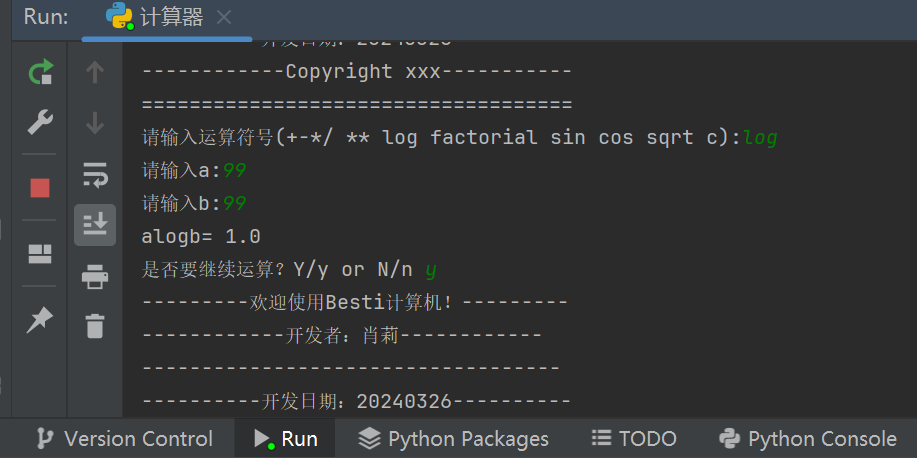
Task: Open the Python Packages panel
Action: [453, 439]
